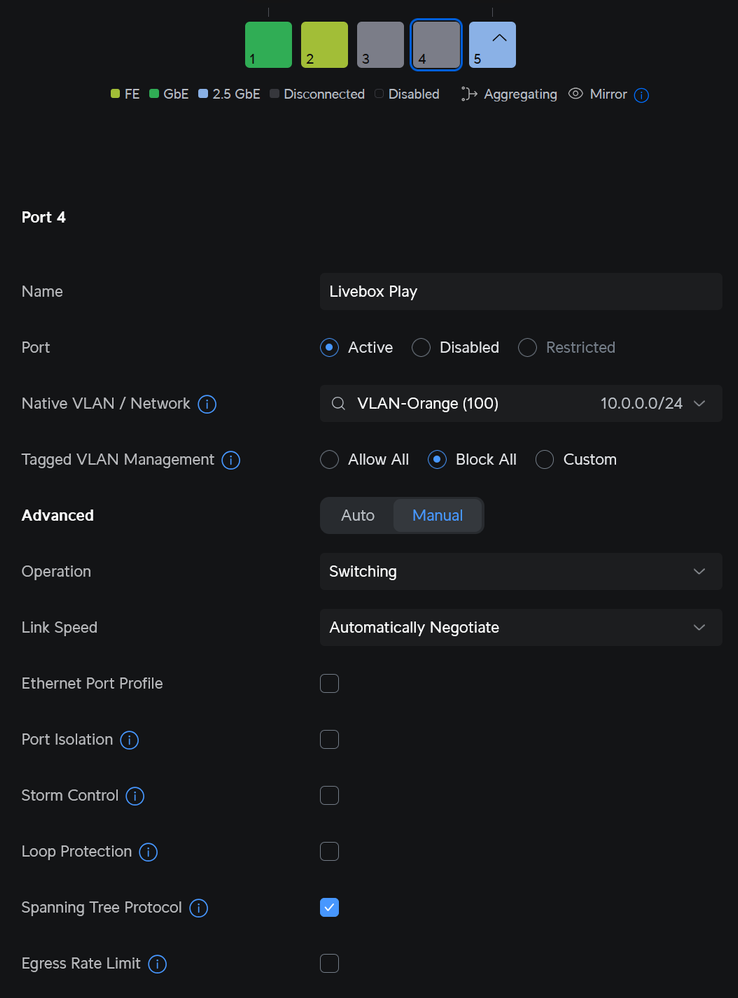Select port 2 in the port diagram

[x=324, y=45]
